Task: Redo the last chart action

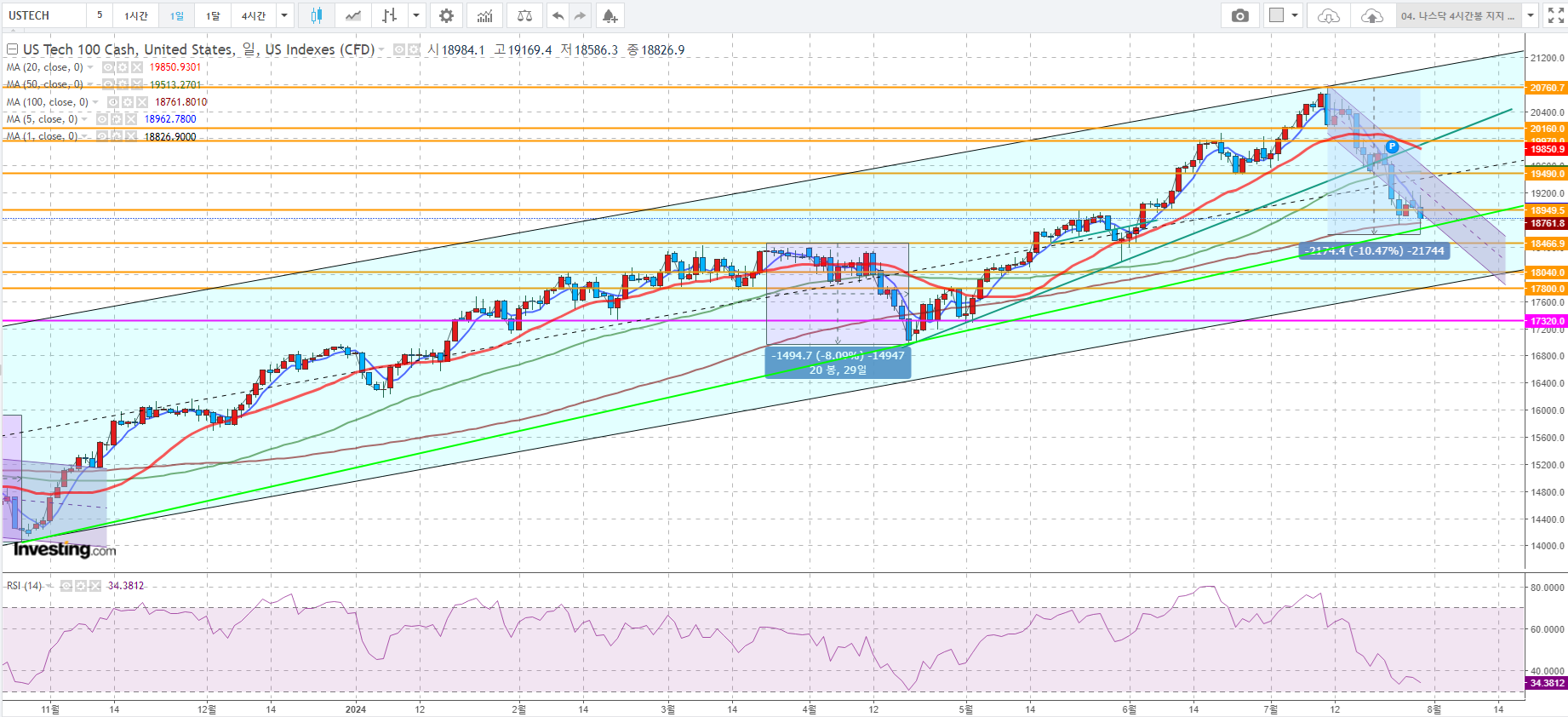Action: point(581,15)
